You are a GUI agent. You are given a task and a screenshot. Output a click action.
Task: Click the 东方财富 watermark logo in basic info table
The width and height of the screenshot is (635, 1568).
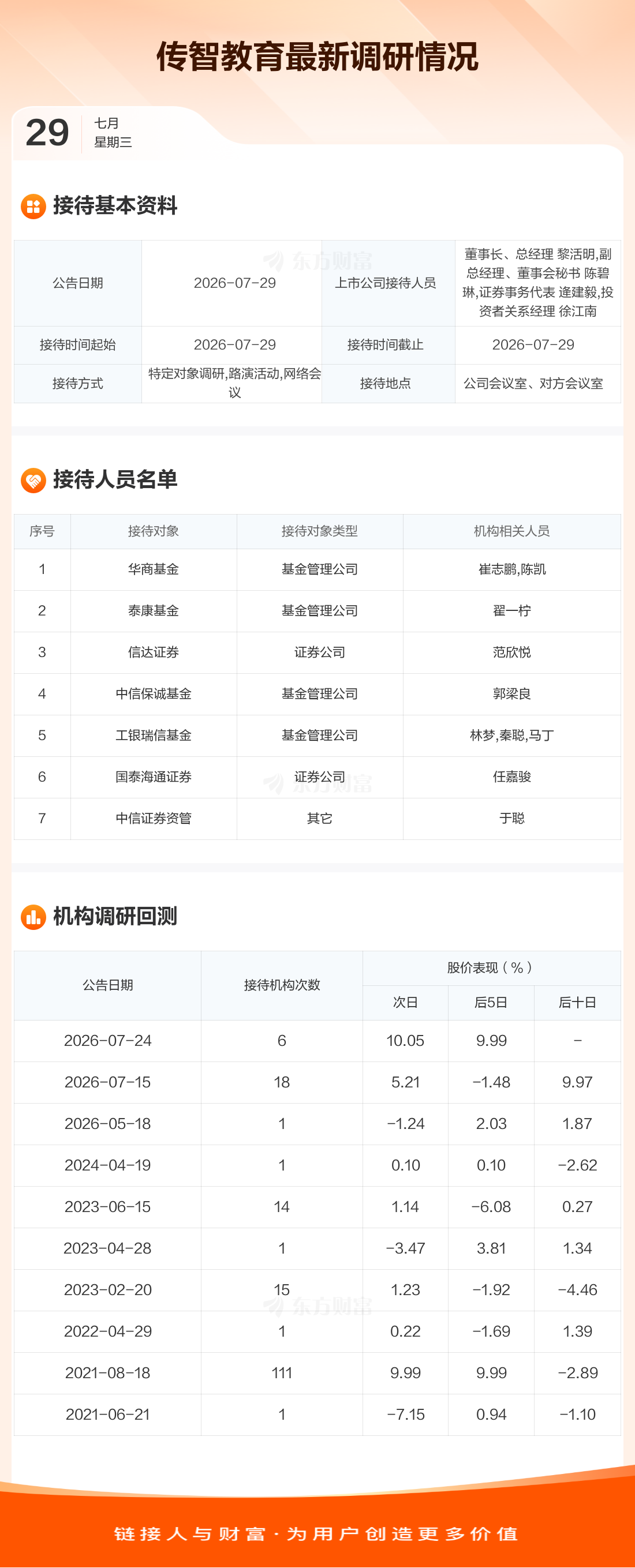point(317,261)
